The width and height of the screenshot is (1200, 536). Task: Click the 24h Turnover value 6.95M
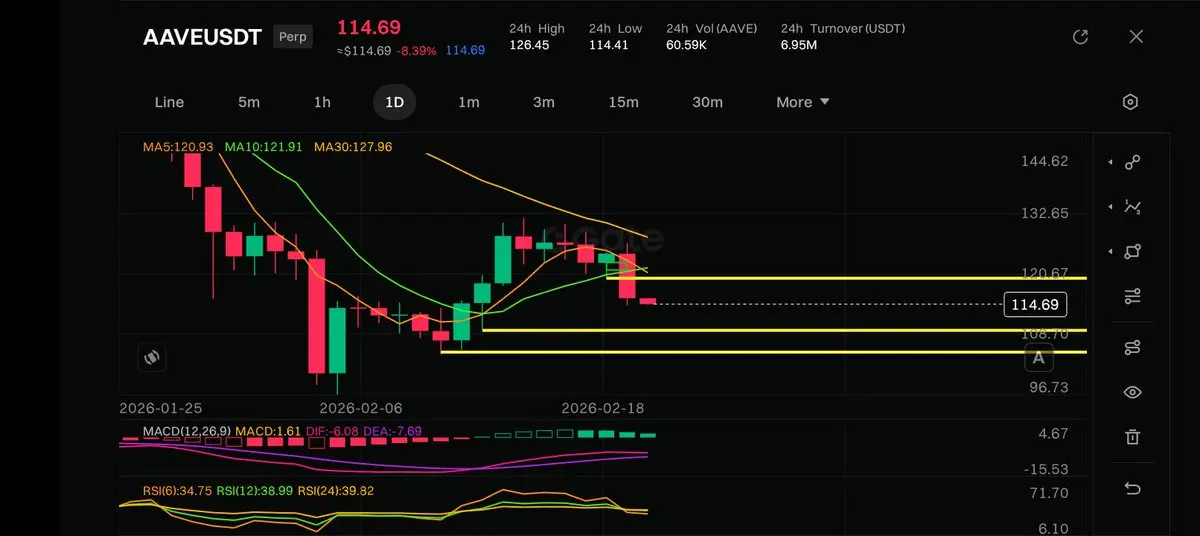799,45
